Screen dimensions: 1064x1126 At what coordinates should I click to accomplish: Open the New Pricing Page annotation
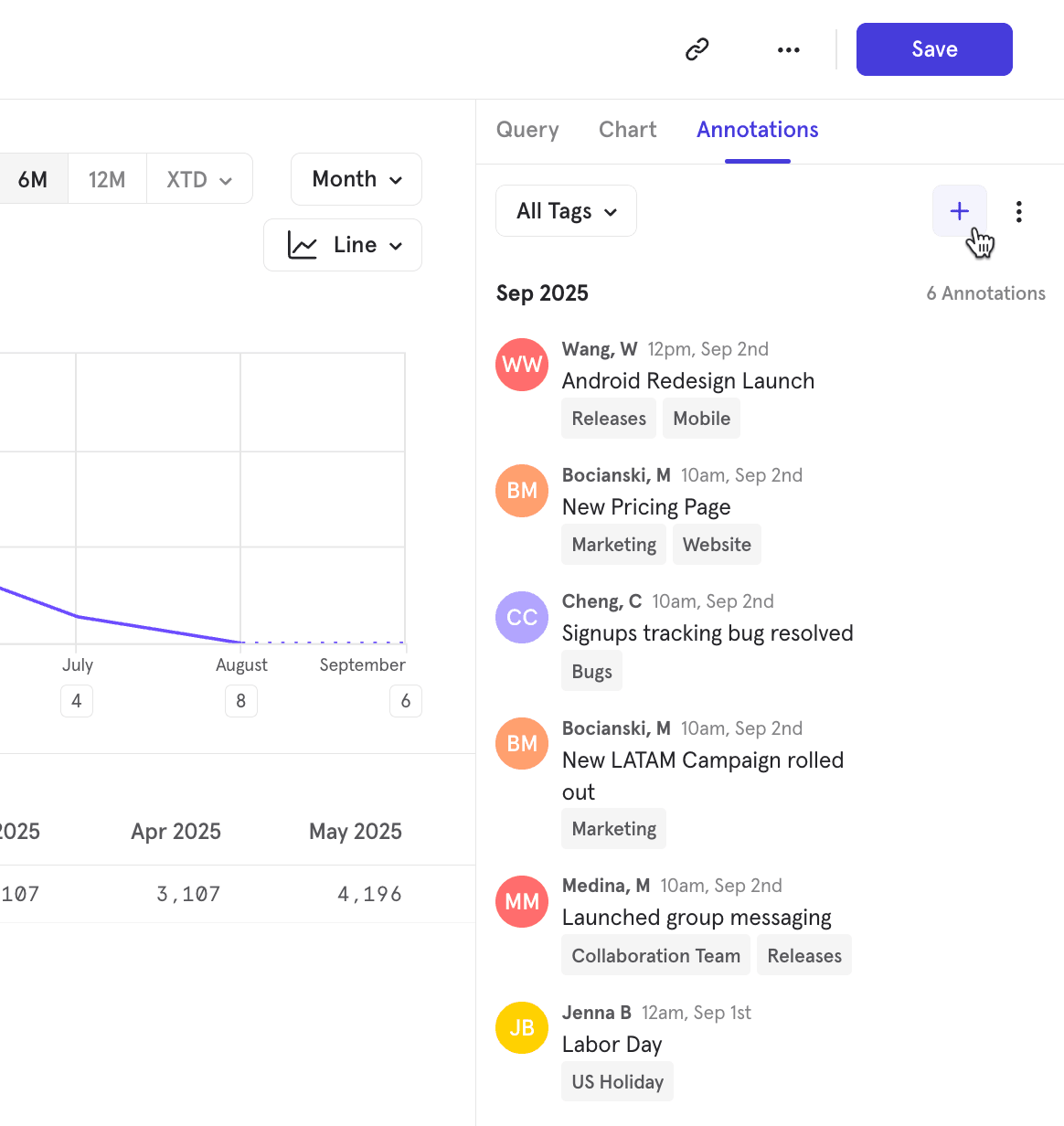coord(646,507)
